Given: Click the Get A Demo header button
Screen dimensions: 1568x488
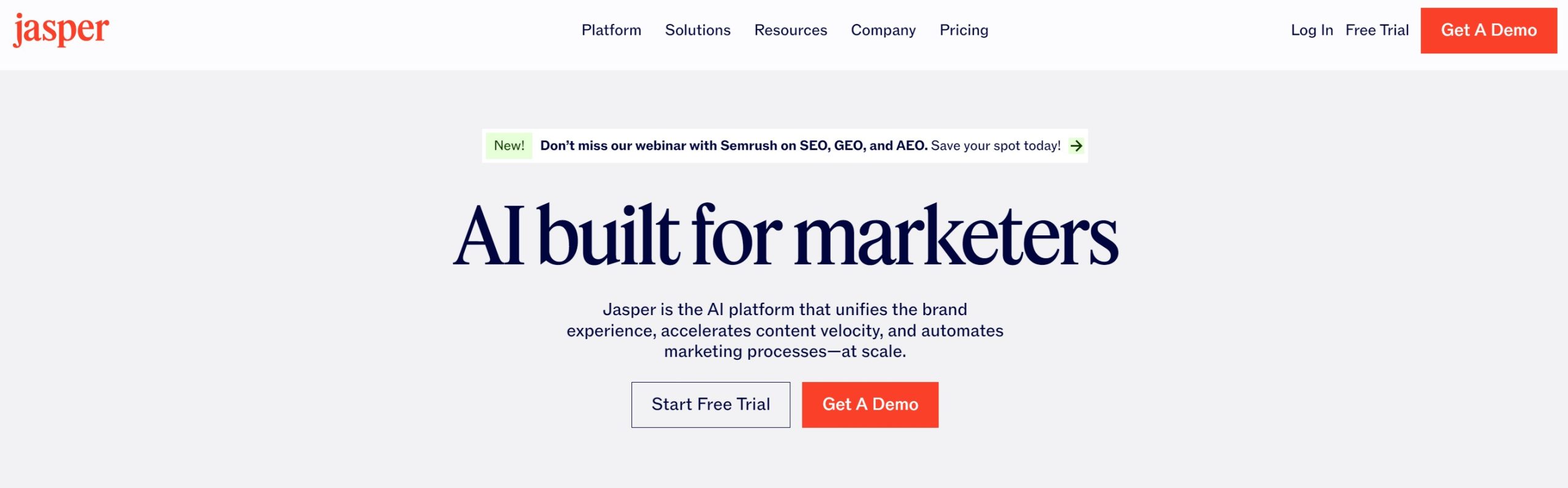Looking at the screenshot, I should [x=1488, y=30].
